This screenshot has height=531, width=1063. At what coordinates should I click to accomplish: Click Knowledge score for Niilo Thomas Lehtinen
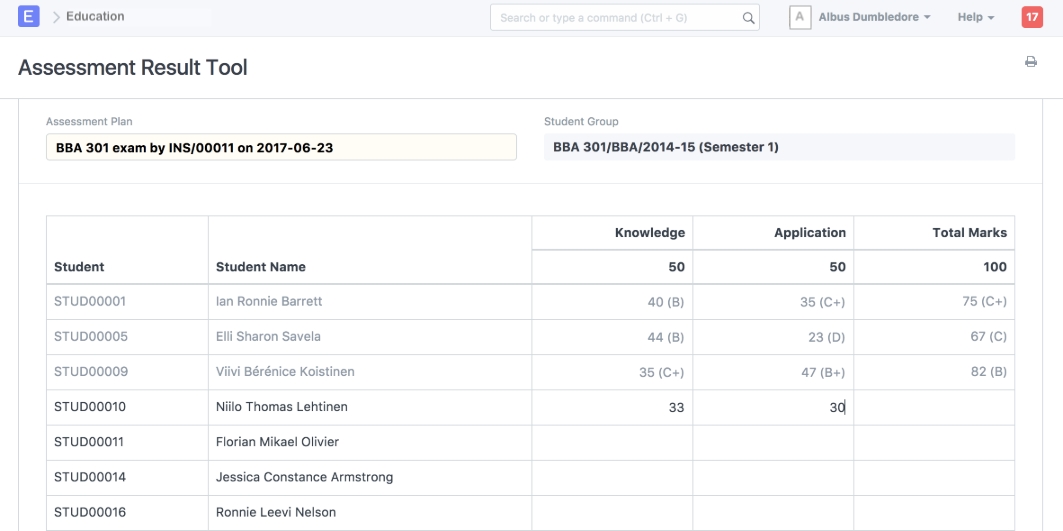pos(612,407)
